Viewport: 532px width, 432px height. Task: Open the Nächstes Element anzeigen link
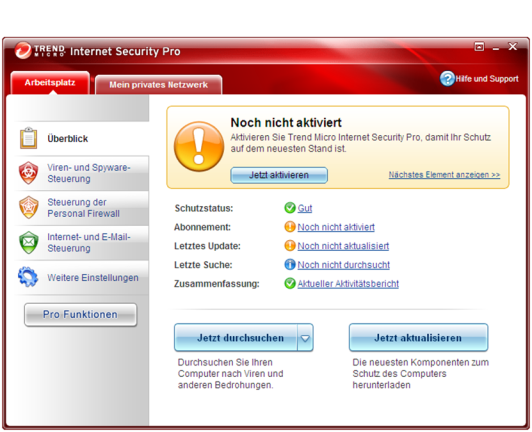point(444,175)
